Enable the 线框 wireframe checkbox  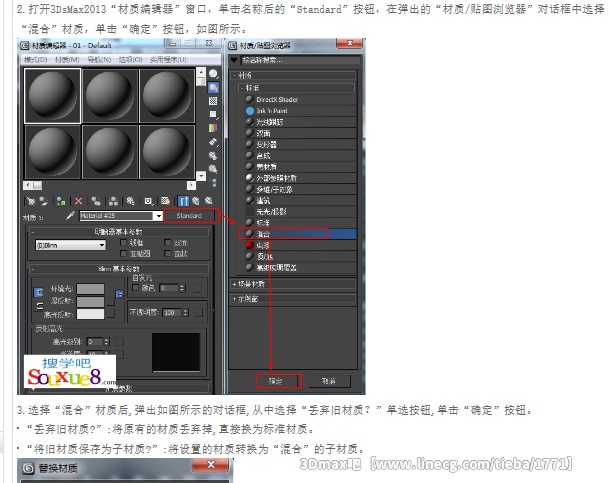[124, 243]
